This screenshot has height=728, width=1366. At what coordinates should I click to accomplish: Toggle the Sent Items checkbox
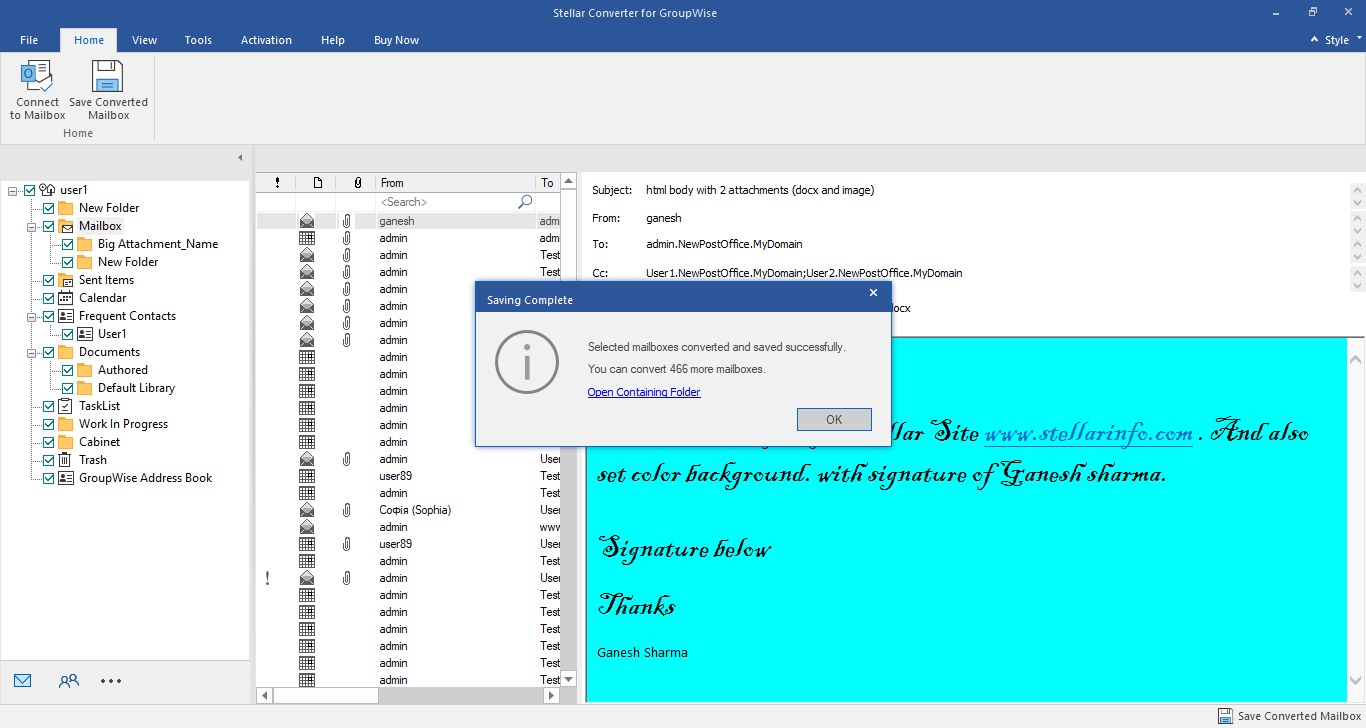click(48, 280)
